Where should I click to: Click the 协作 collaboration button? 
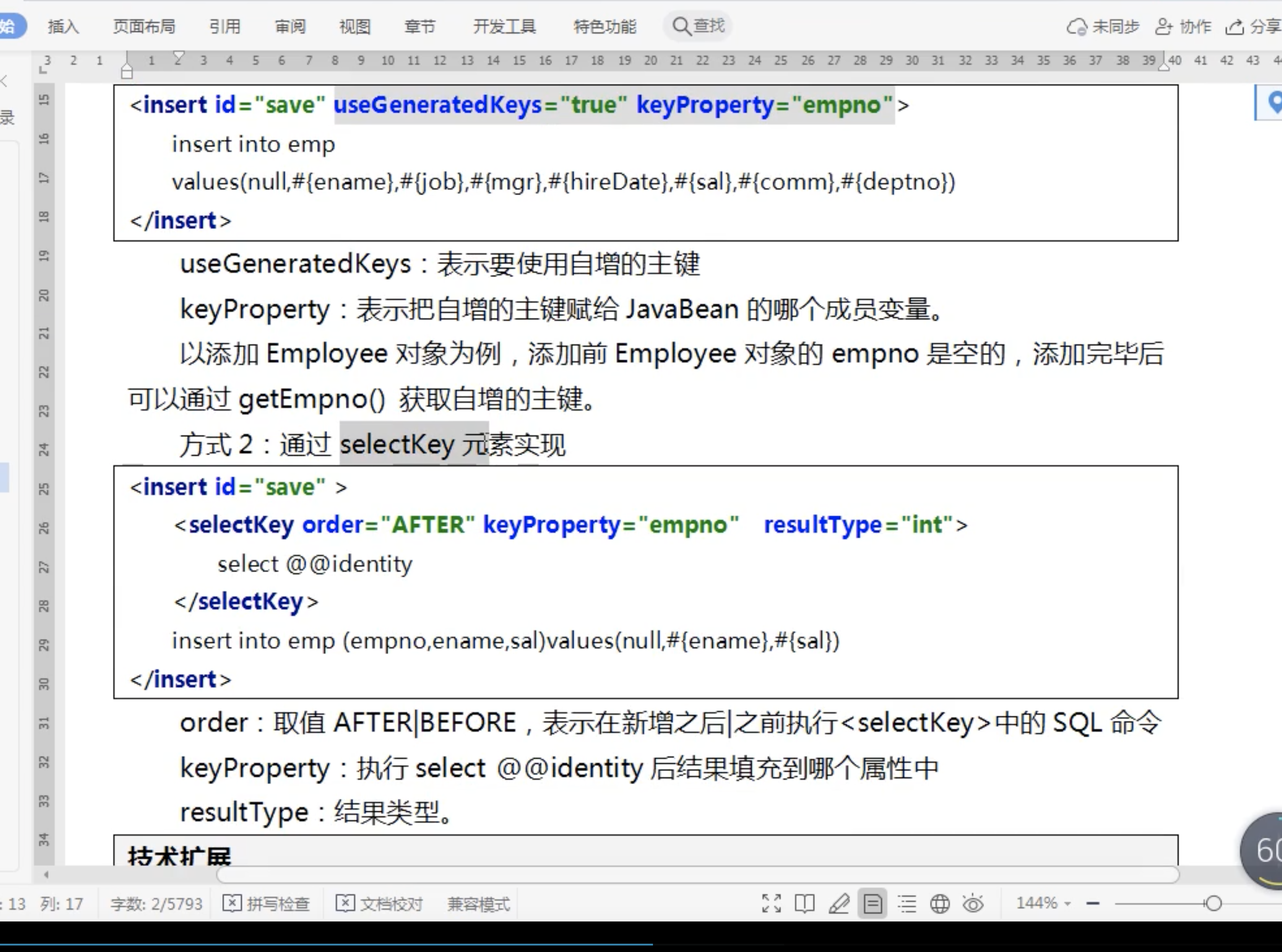pos(1183,26)
